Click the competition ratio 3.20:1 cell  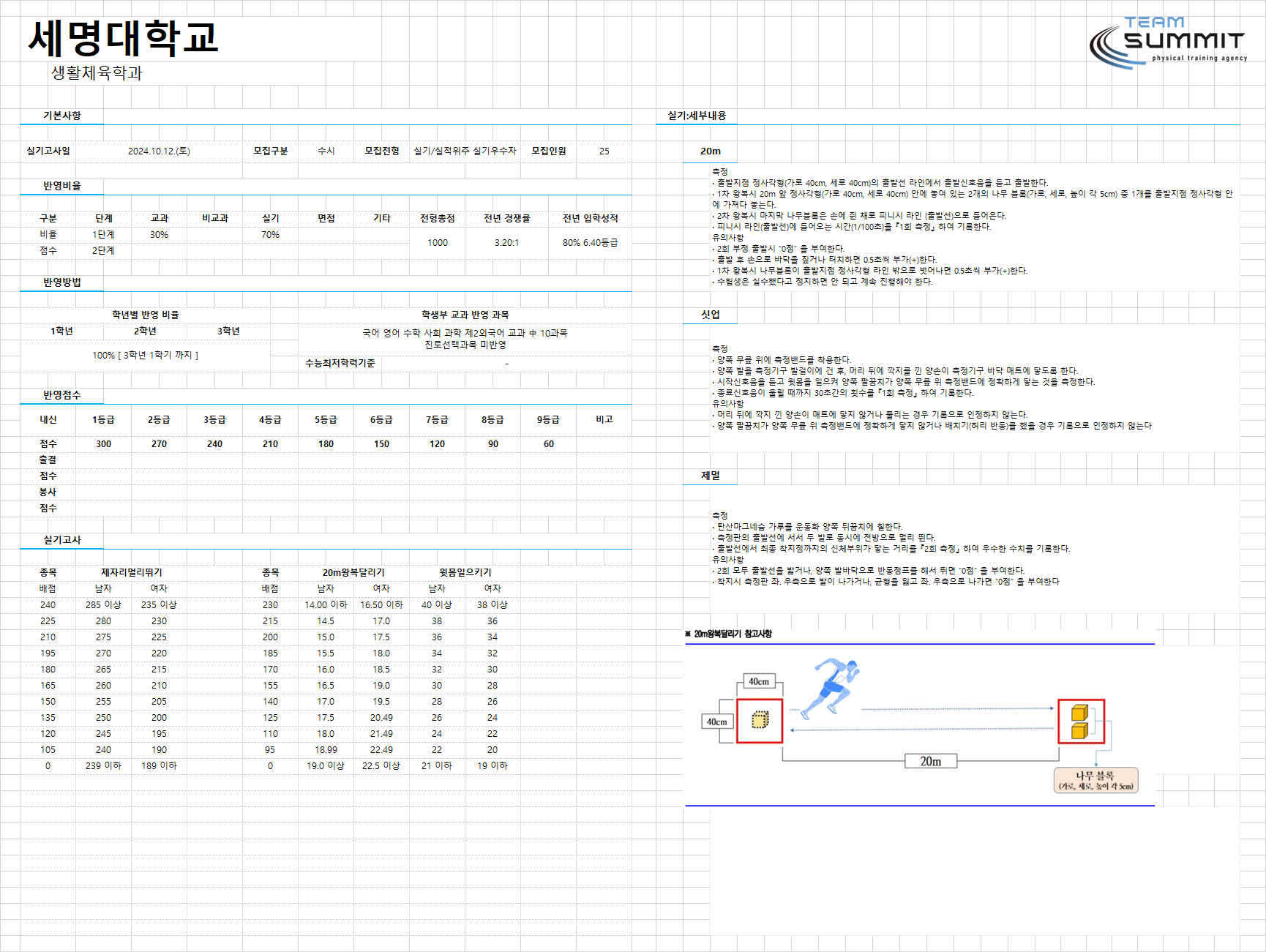[x=506, y=243]
